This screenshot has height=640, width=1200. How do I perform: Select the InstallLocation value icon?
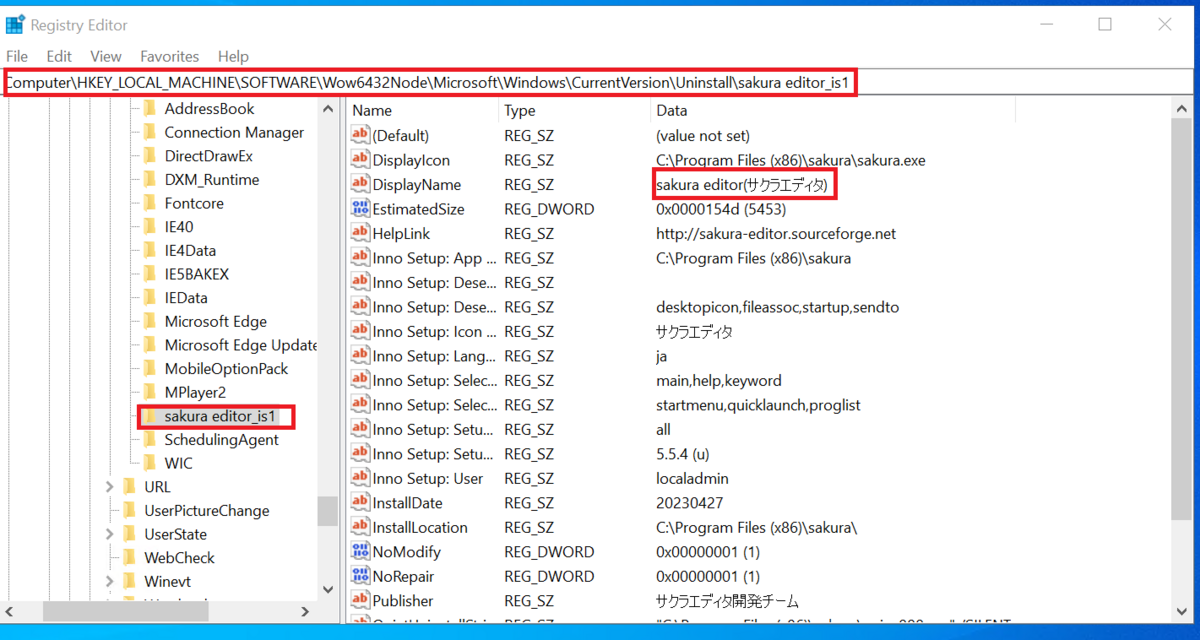(361, 527)
